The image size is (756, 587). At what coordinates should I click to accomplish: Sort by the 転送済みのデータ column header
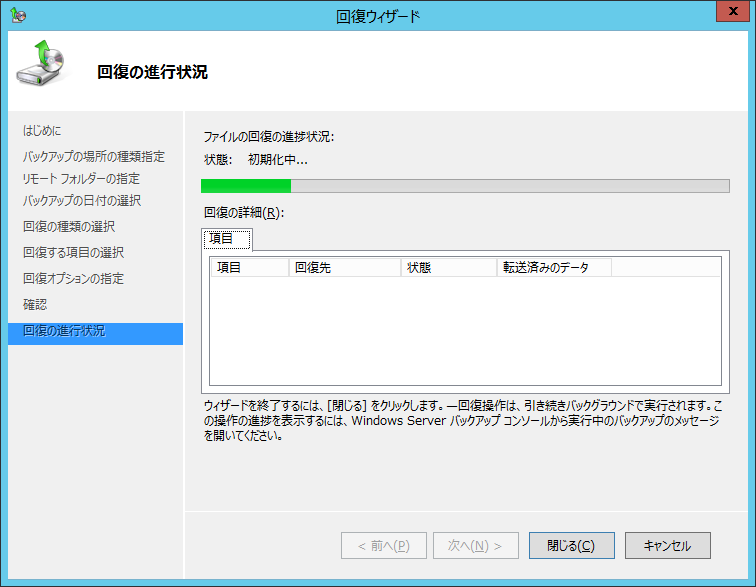(553, 268)
